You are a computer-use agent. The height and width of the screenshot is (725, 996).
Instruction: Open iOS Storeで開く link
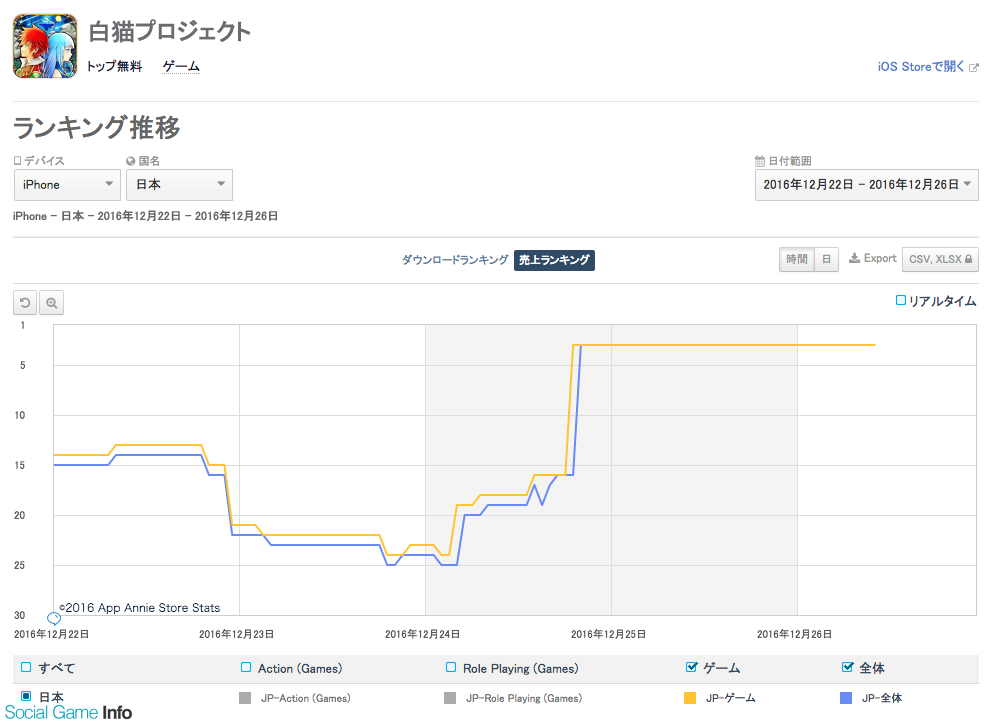(920, 67)
